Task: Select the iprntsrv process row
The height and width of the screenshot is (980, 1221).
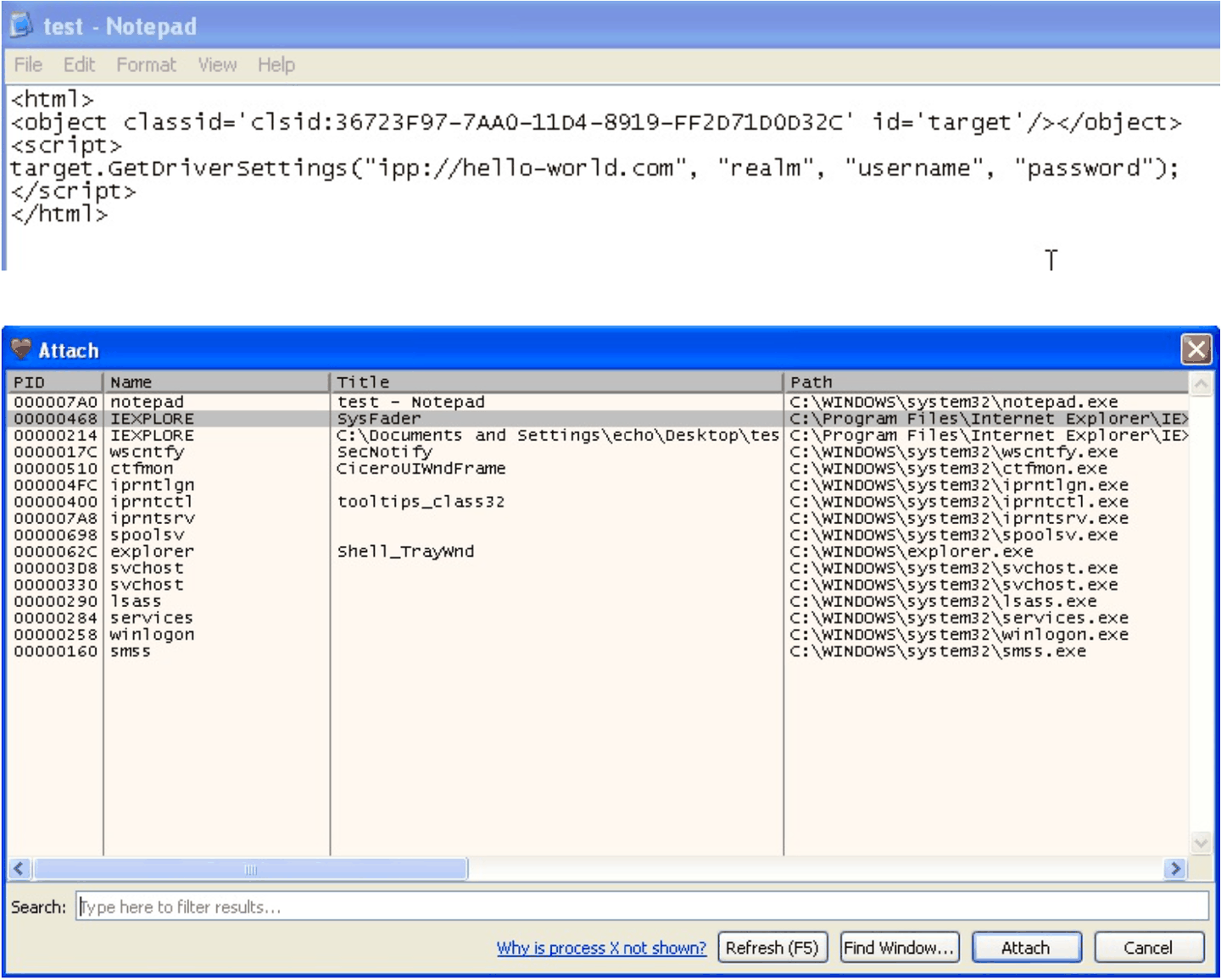Action: [x=598, y=518]
